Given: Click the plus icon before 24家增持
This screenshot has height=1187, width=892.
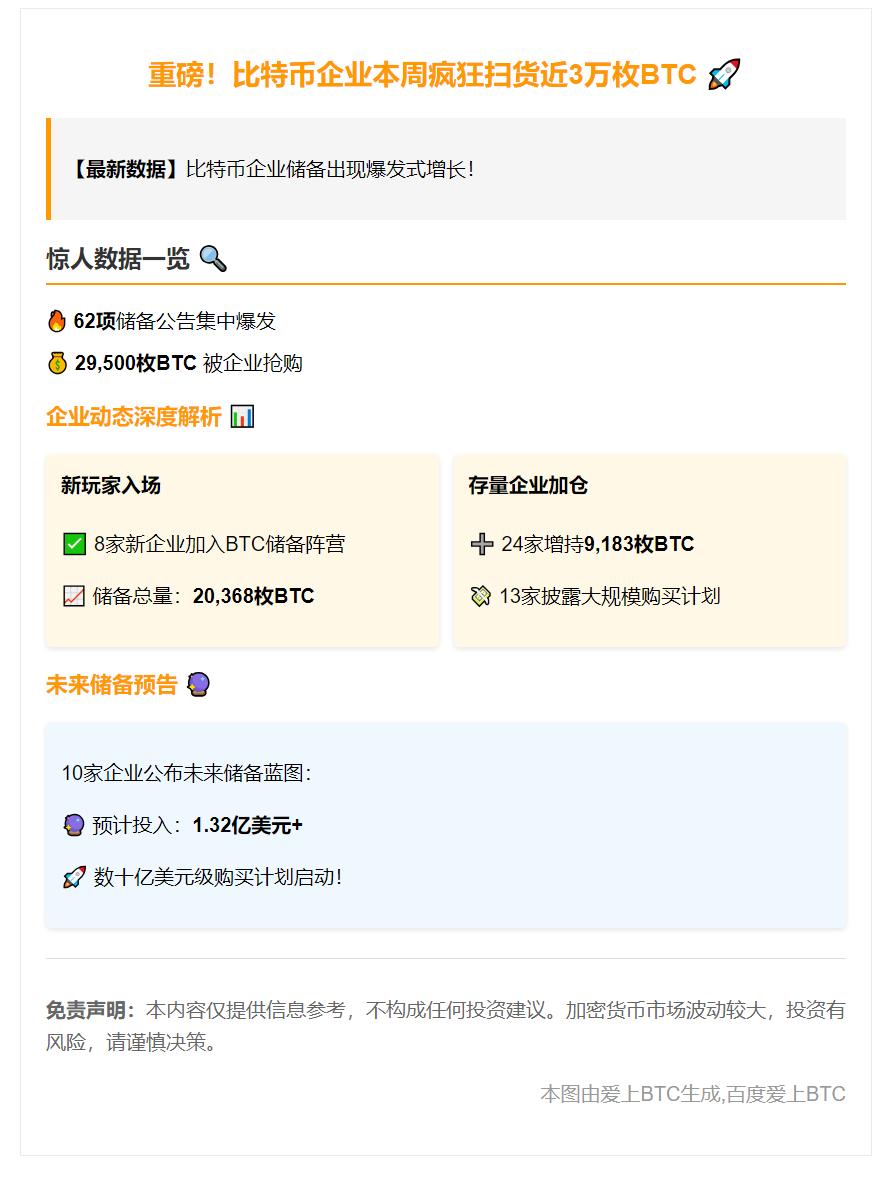Looking at the screenshot, I should pos(482,544).
